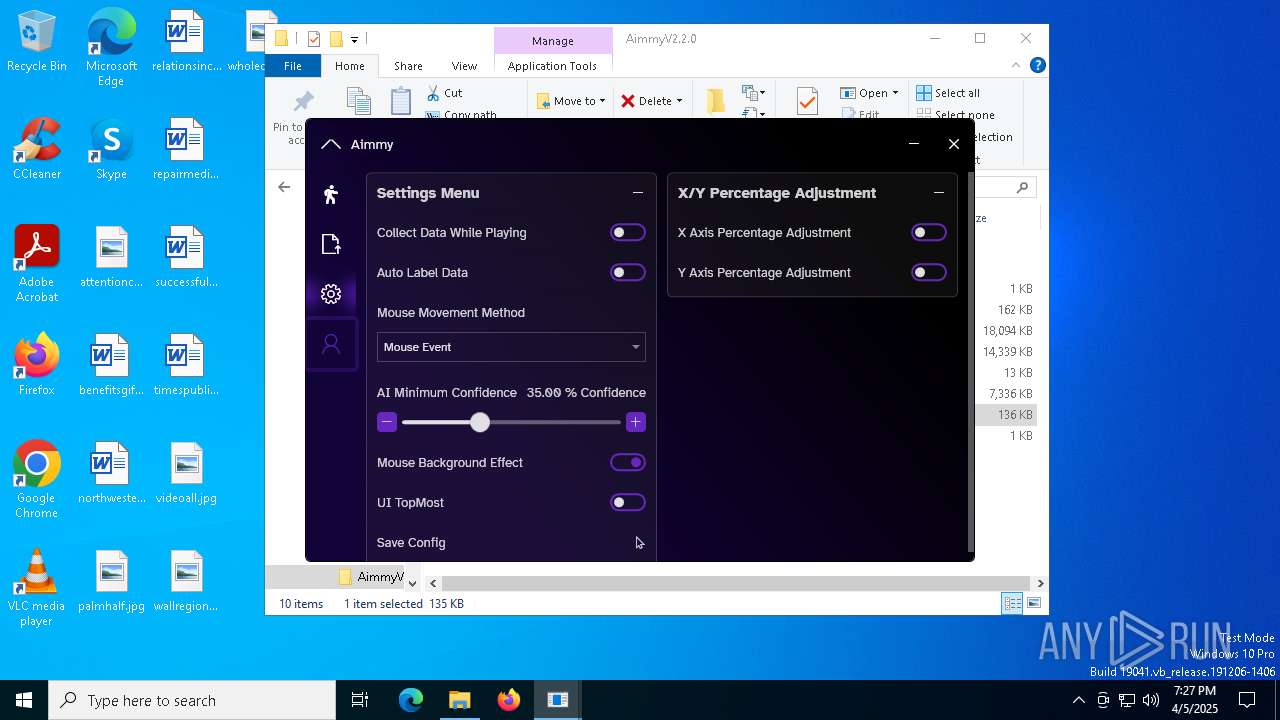The width and height of the screenshot is (1280, 720).
Task: Click the Explorer back navigation arrow
Action: tap(284, 187)
